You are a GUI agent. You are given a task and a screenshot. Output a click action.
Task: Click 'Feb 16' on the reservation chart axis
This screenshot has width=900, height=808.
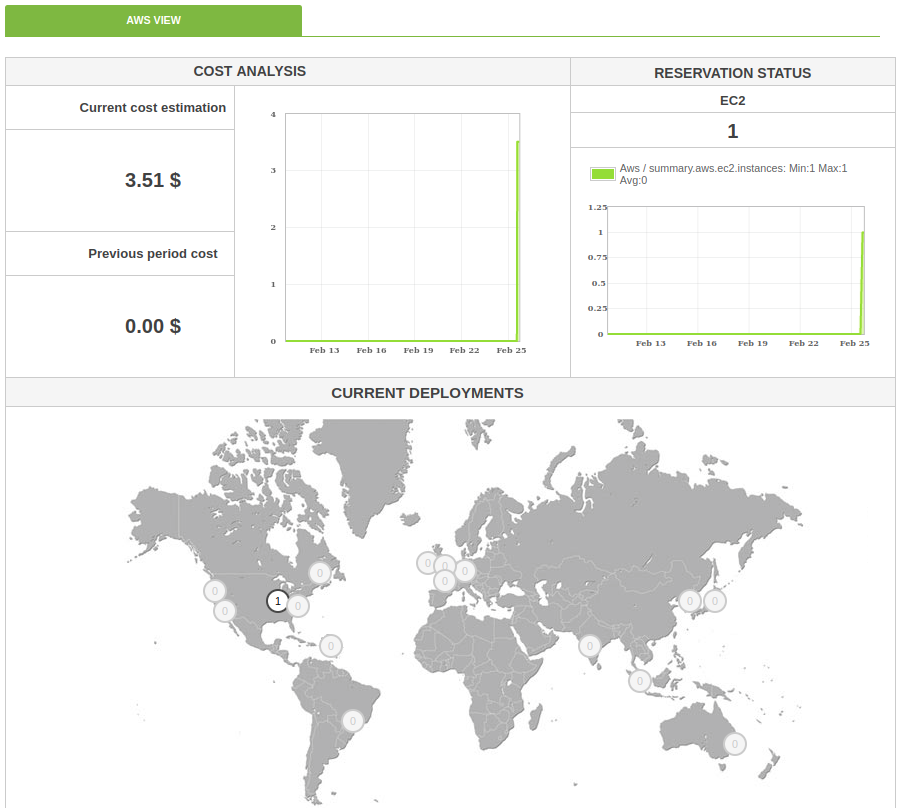[701, 343]
